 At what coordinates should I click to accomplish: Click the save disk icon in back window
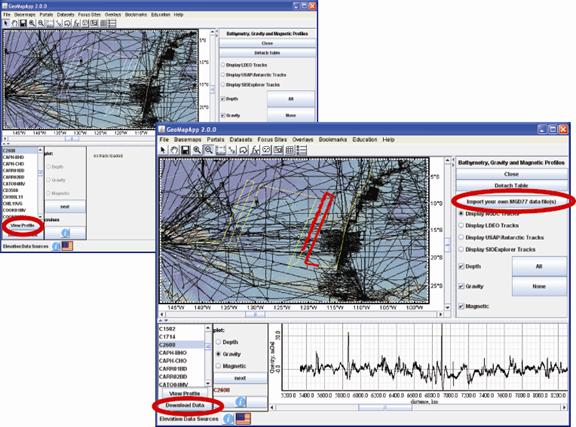click(x=23, y=23)
